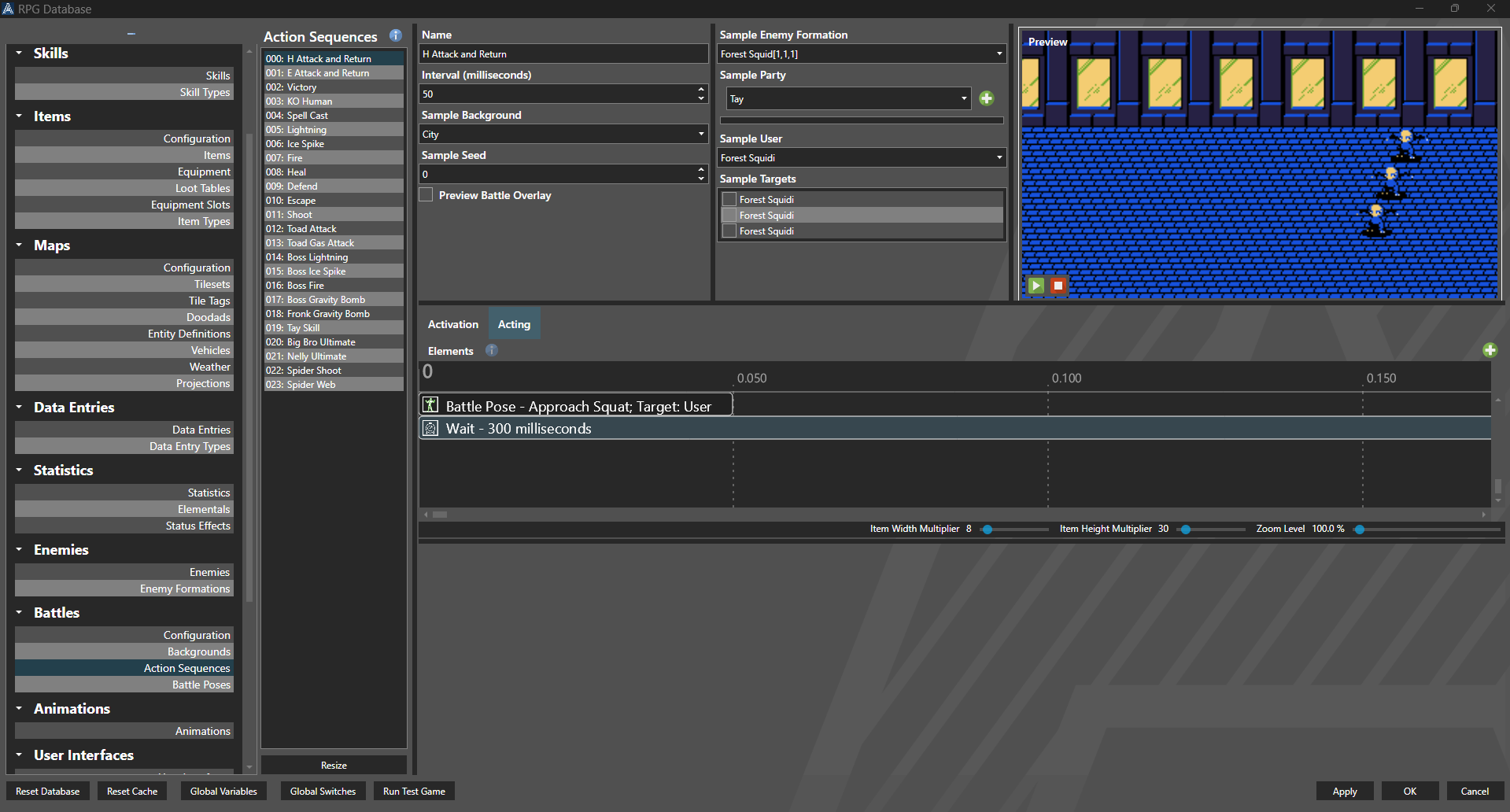Check the first Forest Squidi sample target
Screen dimensions: 1510x812
pyautogui.click(x=729, y=200)
